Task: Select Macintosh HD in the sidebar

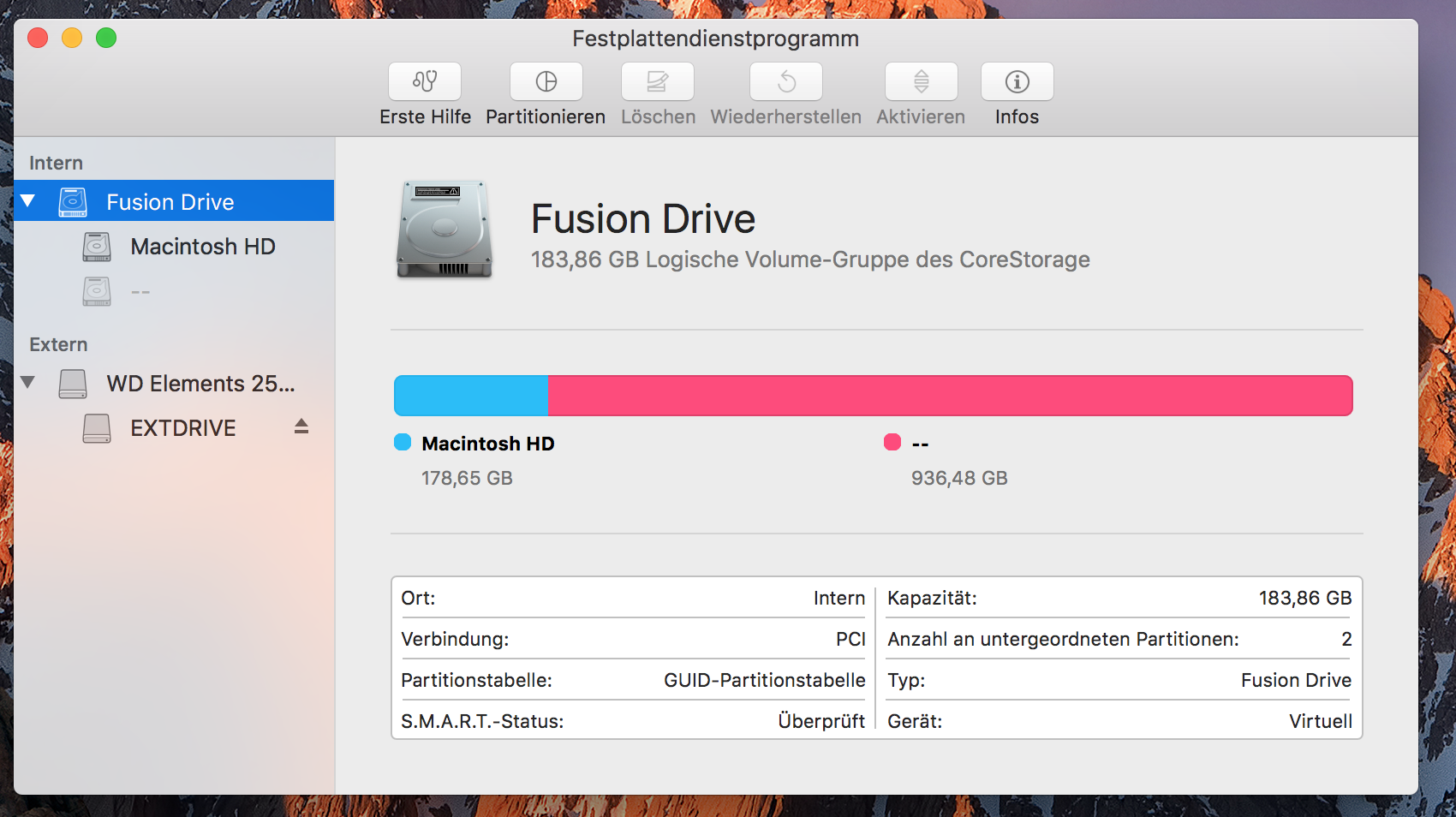Action: 202,247
